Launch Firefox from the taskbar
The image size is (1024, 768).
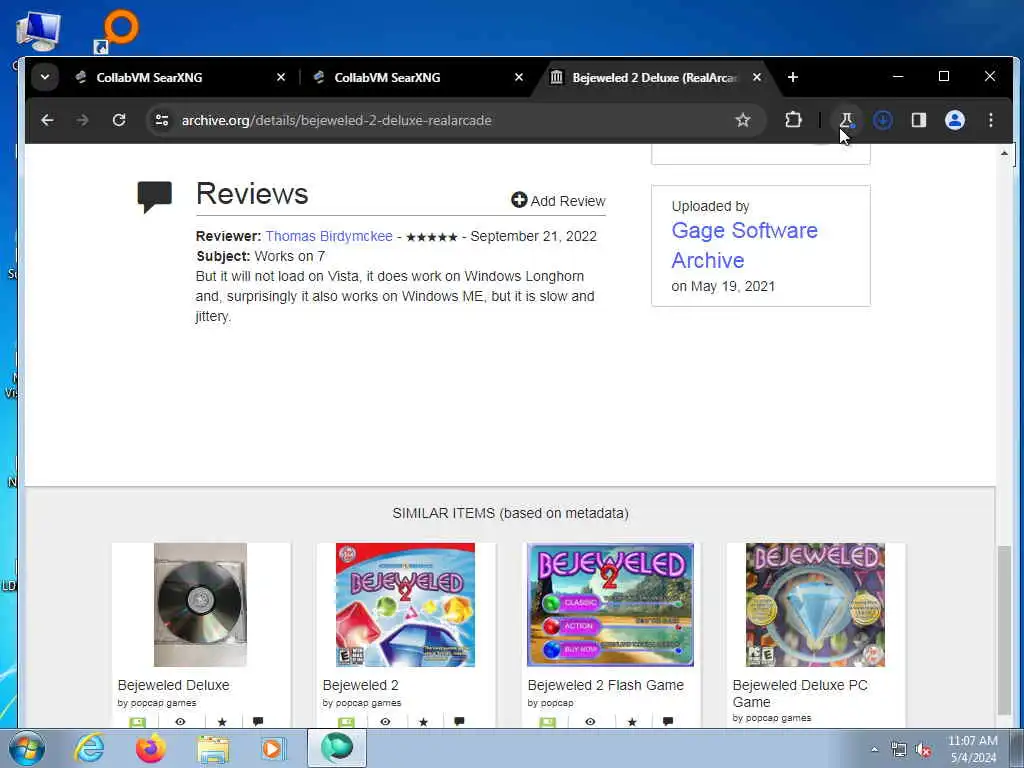[x=151, y=748]
